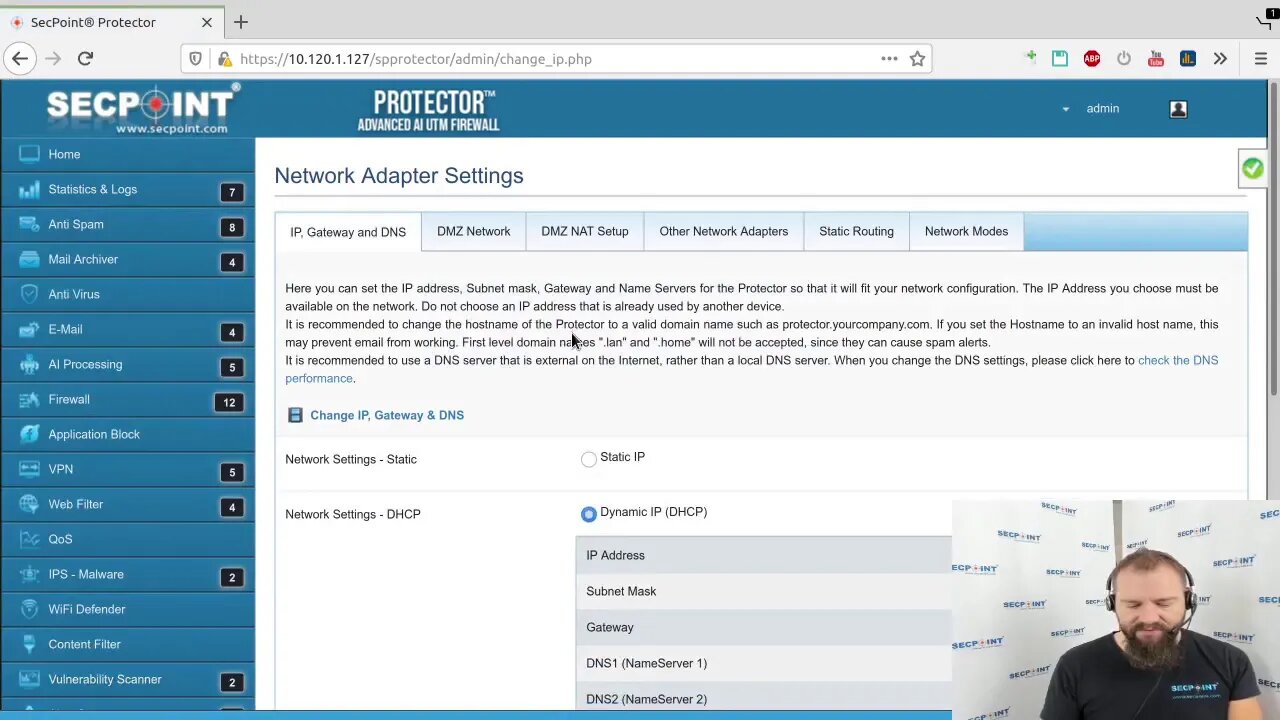Open the Adblock Plus extension icon
This screenshot has height=720, width=1280.
1092,59
